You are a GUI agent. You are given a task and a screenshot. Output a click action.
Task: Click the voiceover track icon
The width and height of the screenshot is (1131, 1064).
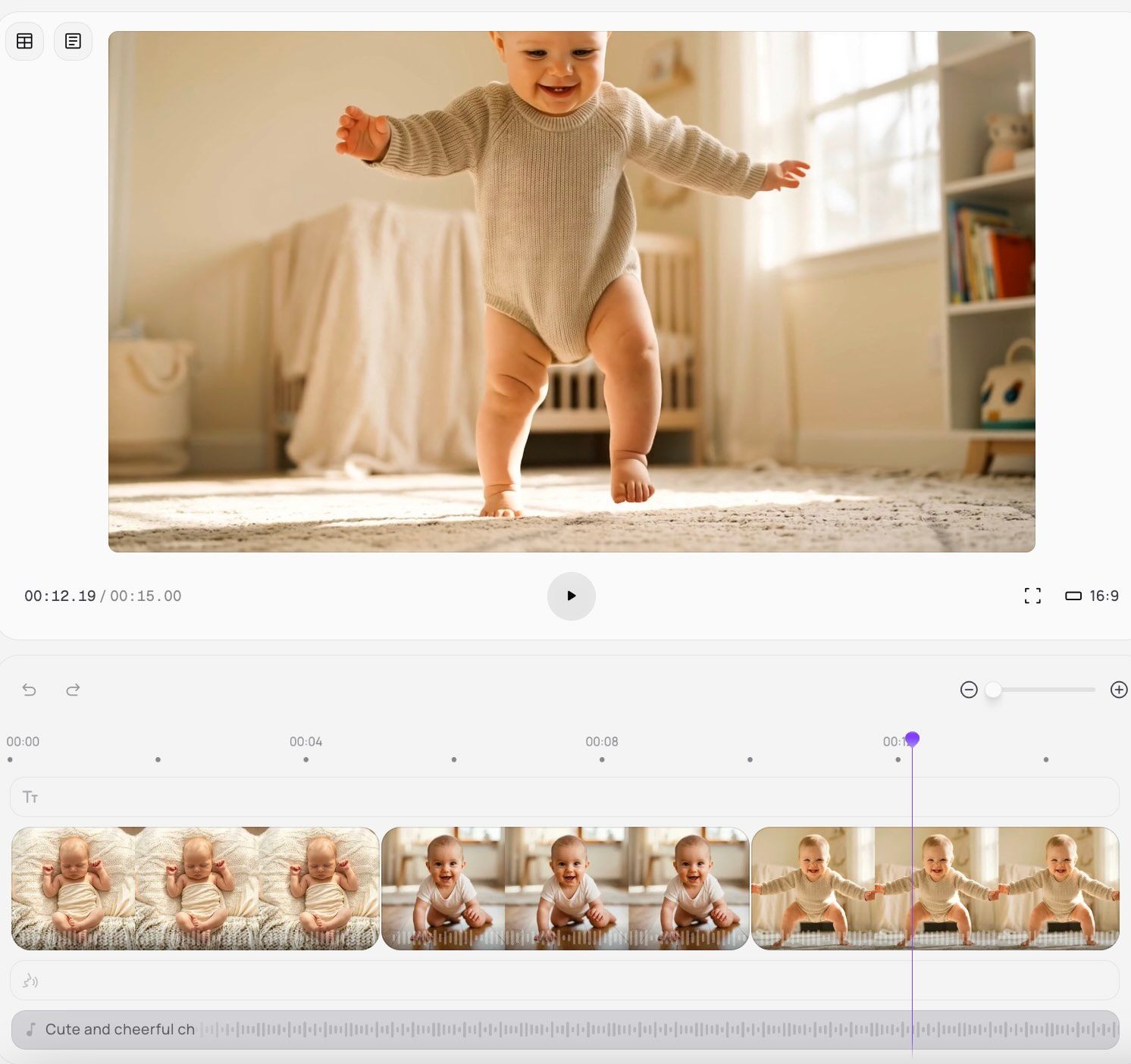click(30, 981)
